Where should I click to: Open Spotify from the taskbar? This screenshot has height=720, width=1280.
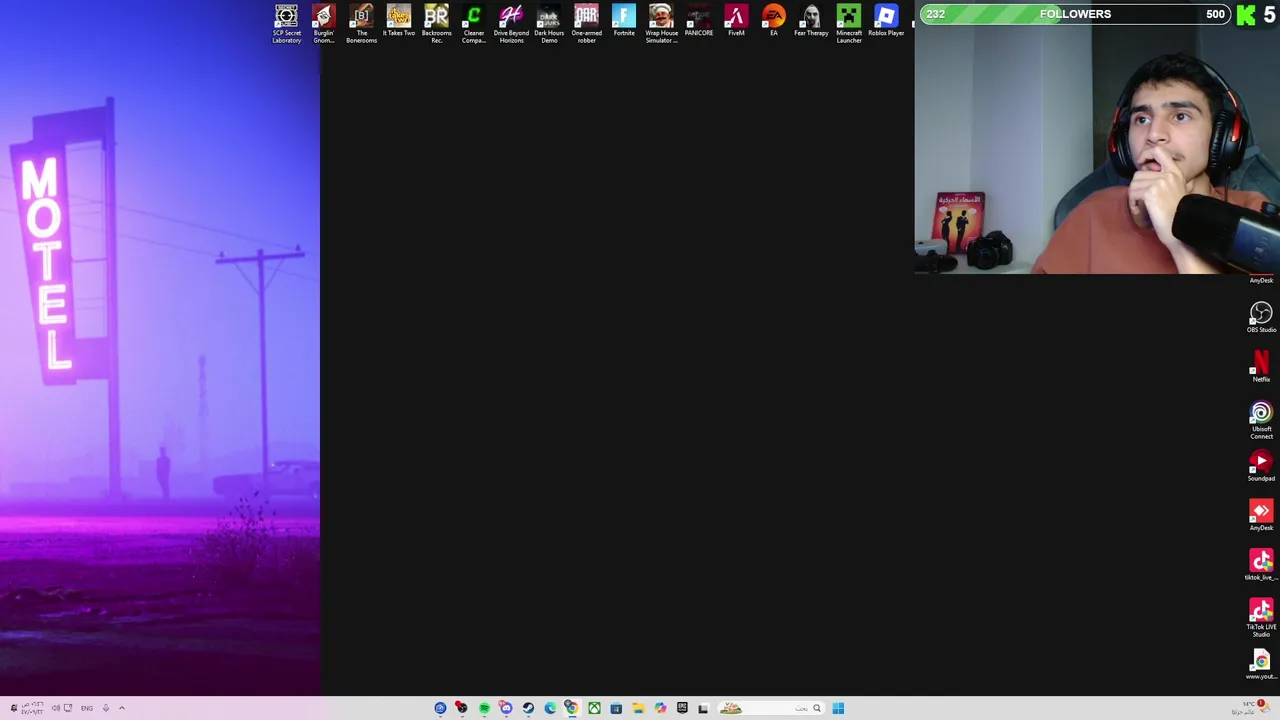click(x=484, y=708)
